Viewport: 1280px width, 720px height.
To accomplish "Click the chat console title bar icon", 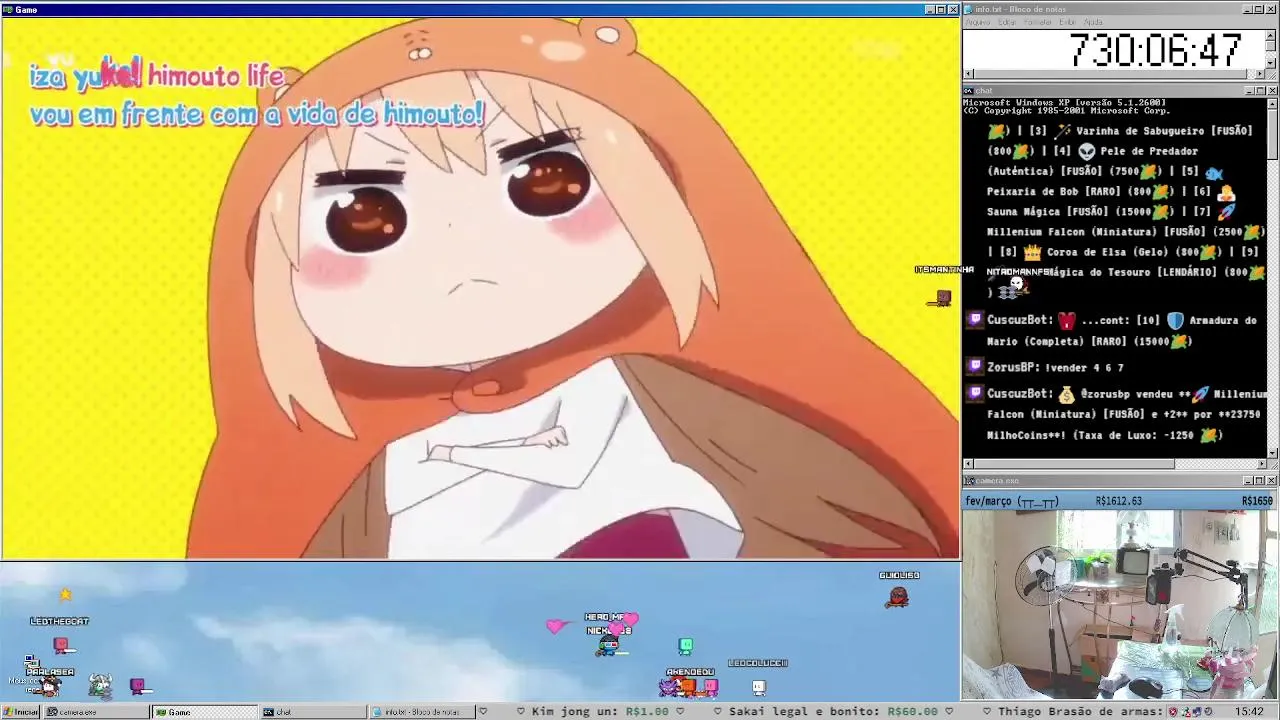I will click(x=969, y=91).
